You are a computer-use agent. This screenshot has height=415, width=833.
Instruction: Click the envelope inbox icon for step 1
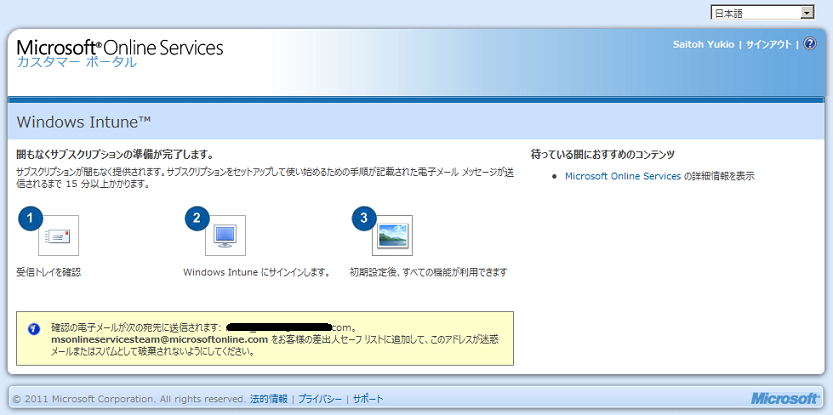point(58,237)
